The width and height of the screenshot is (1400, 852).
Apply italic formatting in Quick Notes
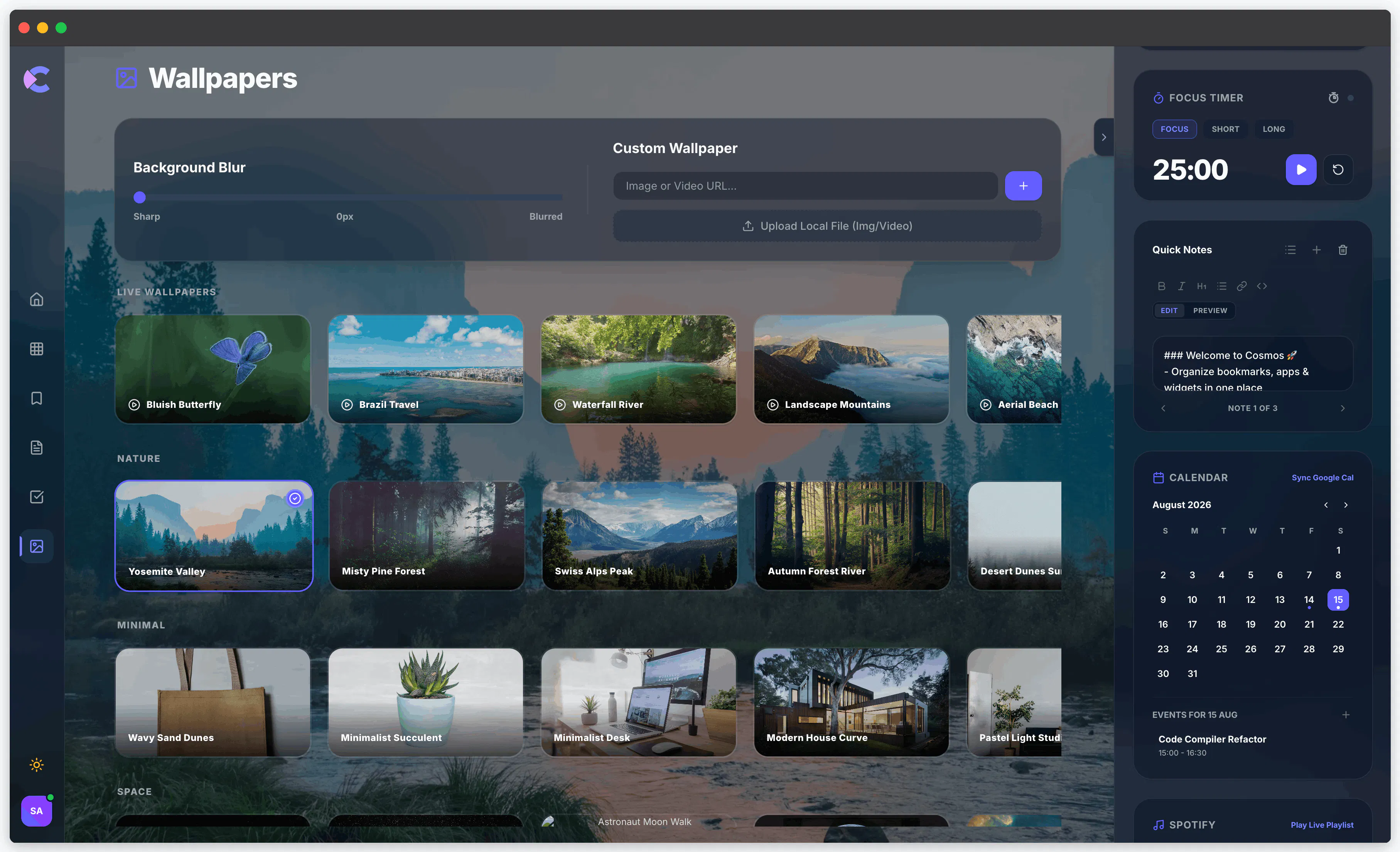click(x=1181, y=286)
